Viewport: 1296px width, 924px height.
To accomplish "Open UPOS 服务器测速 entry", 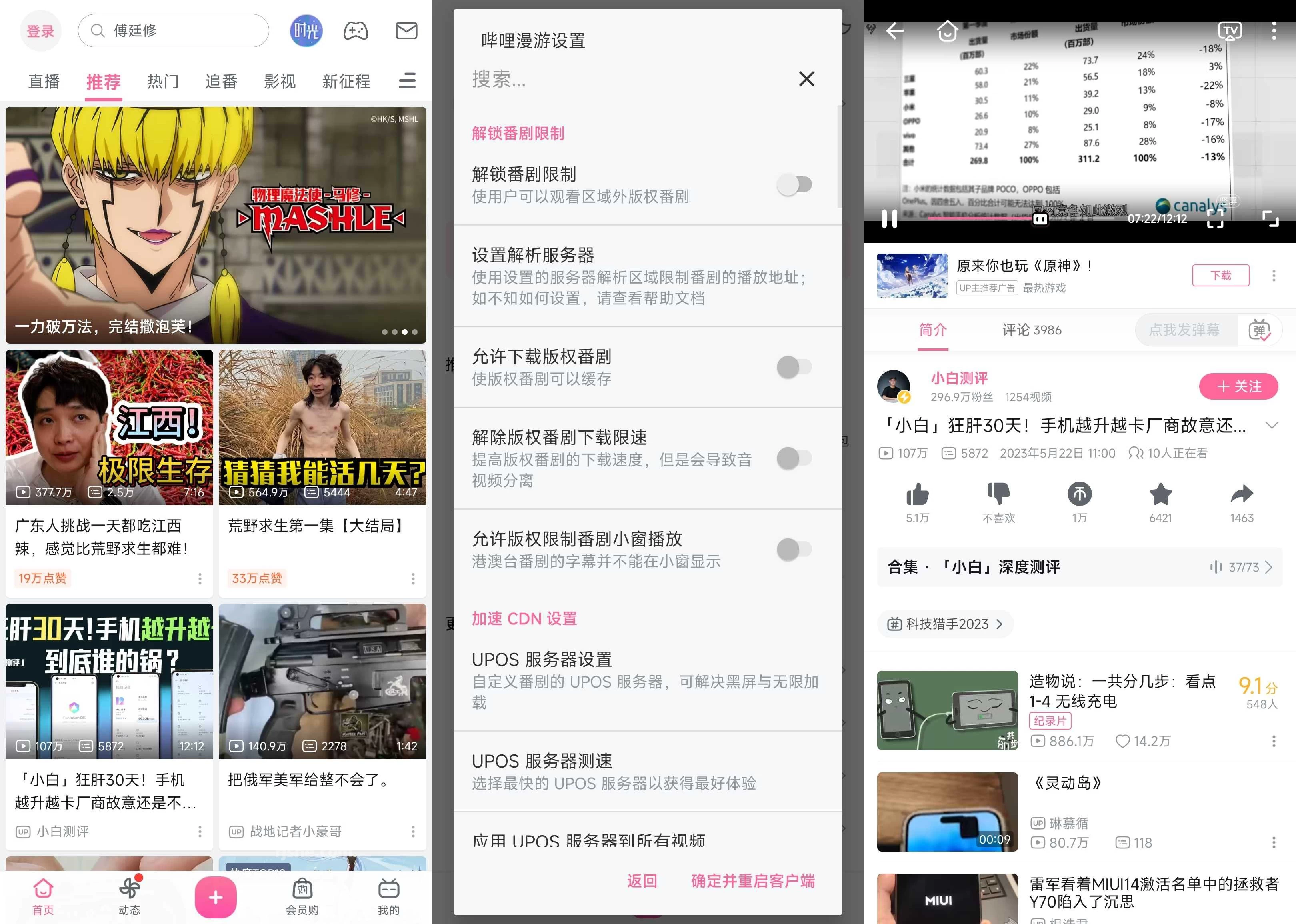I will 648,772.
